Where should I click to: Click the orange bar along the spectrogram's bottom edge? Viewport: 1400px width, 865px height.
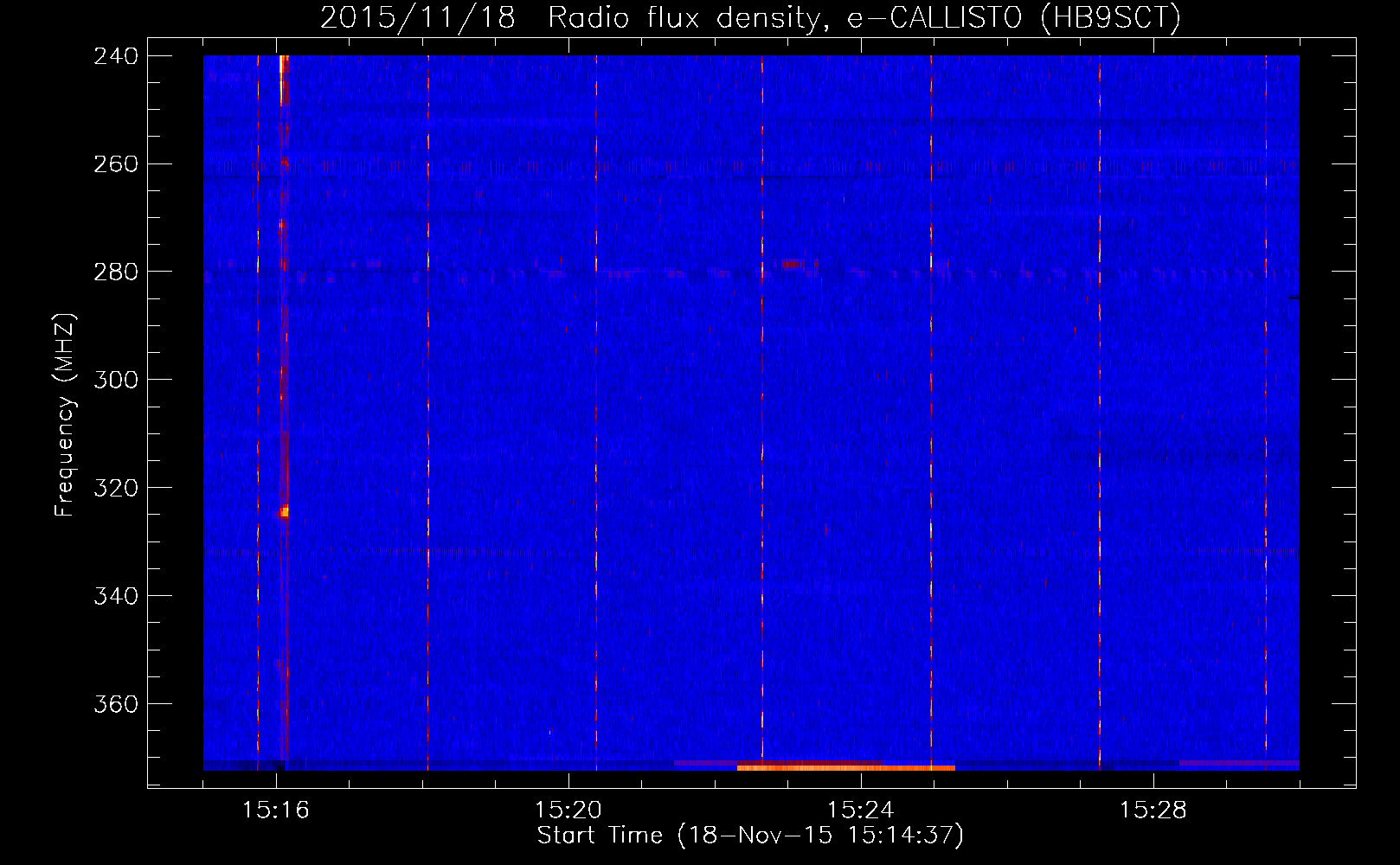pos(846,767)
